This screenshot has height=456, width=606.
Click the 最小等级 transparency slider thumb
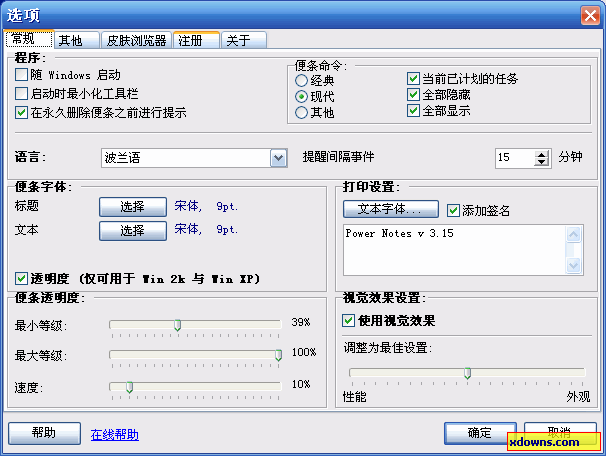tap(177, 325)
